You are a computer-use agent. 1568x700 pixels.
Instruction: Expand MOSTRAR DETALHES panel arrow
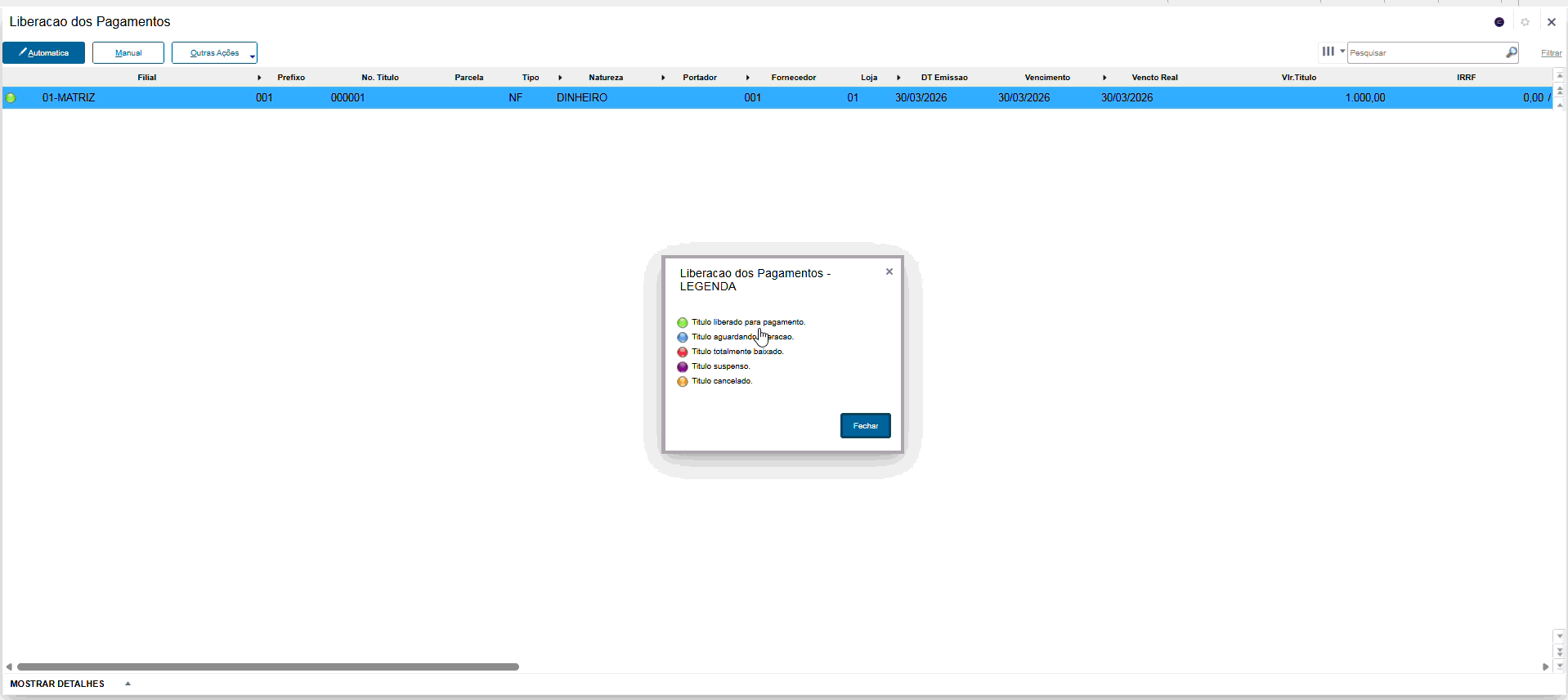128,684
